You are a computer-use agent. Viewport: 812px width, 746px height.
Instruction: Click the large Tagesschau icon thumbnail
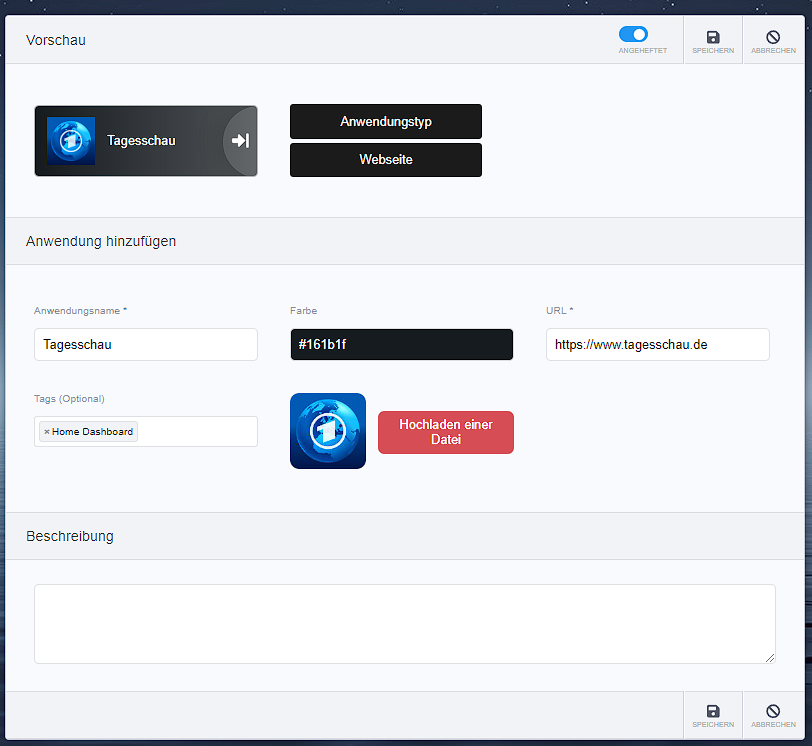pos(327,431)
